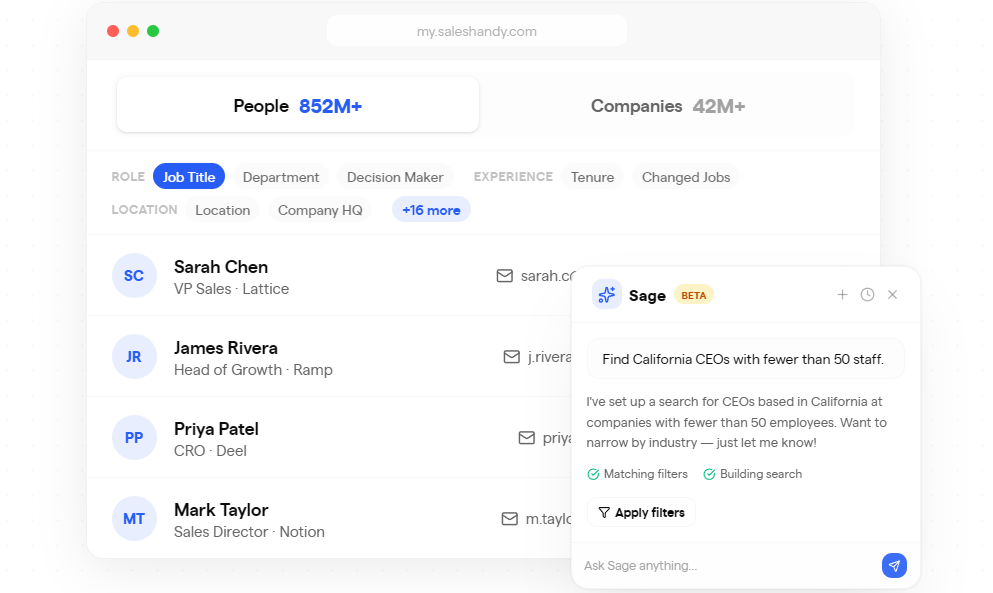
Task: Select the Company HQ filter chip
Action: tap(320, 210)
